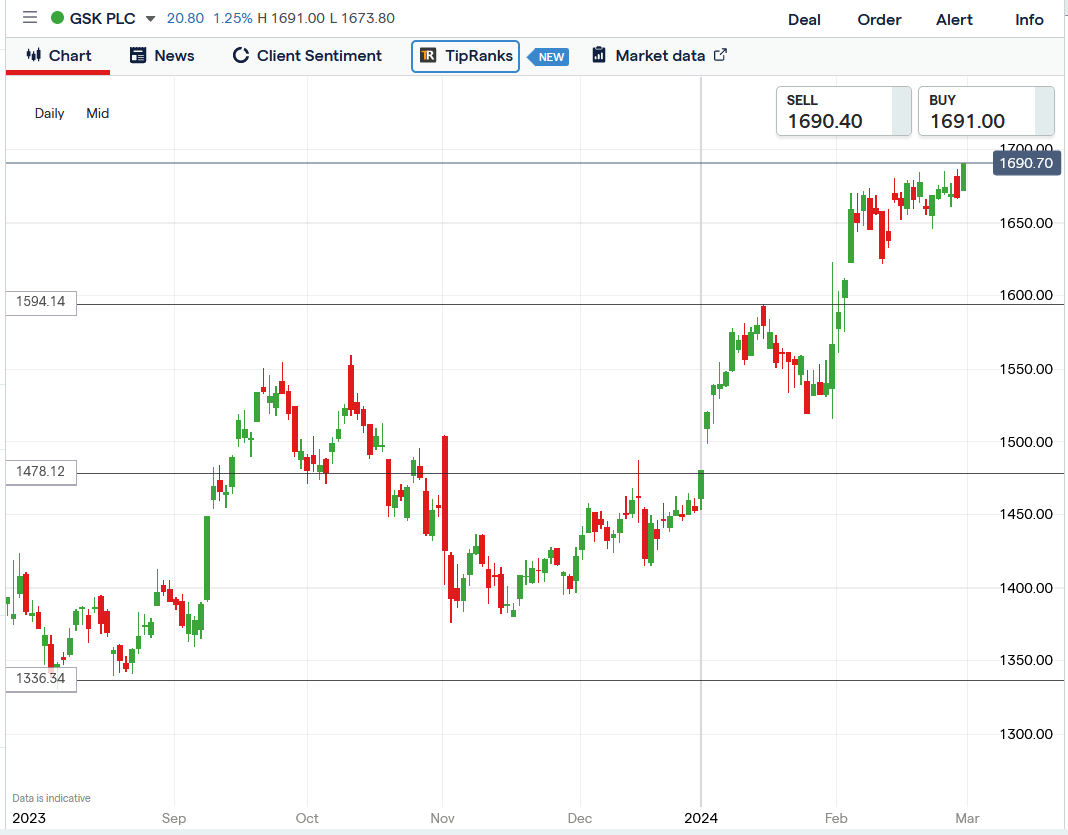Click the 2024 date axis label
The width and height of the screenshot is (1068, 835).
701,818
